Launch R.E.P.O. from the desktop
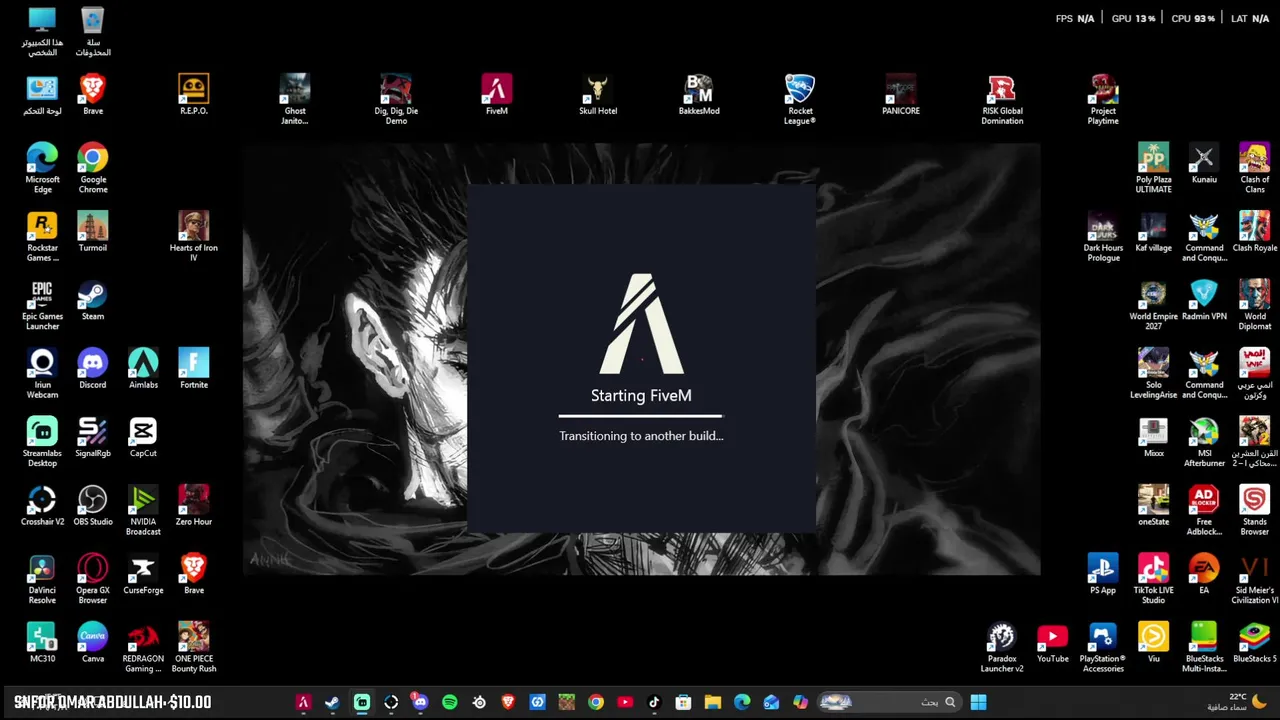 pos(194,95)
